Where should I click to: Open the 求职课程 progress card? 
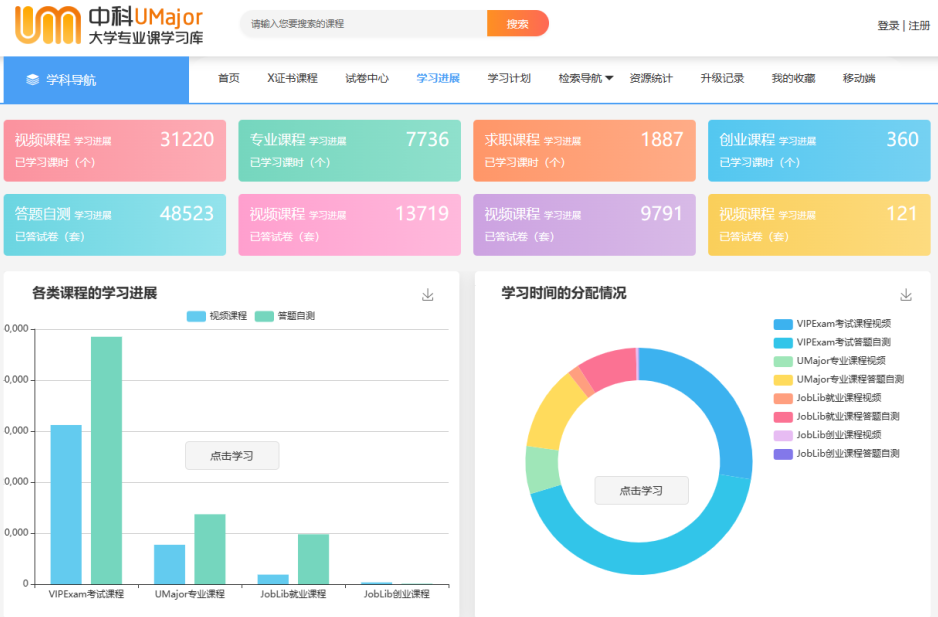[584, 150]
